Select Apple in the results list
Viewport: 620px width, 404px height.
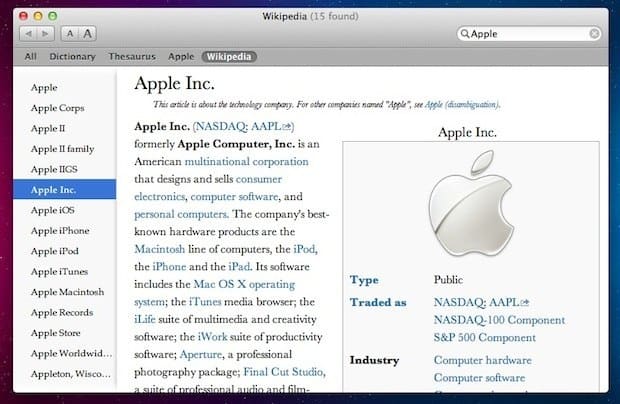(x=65, y=87)
